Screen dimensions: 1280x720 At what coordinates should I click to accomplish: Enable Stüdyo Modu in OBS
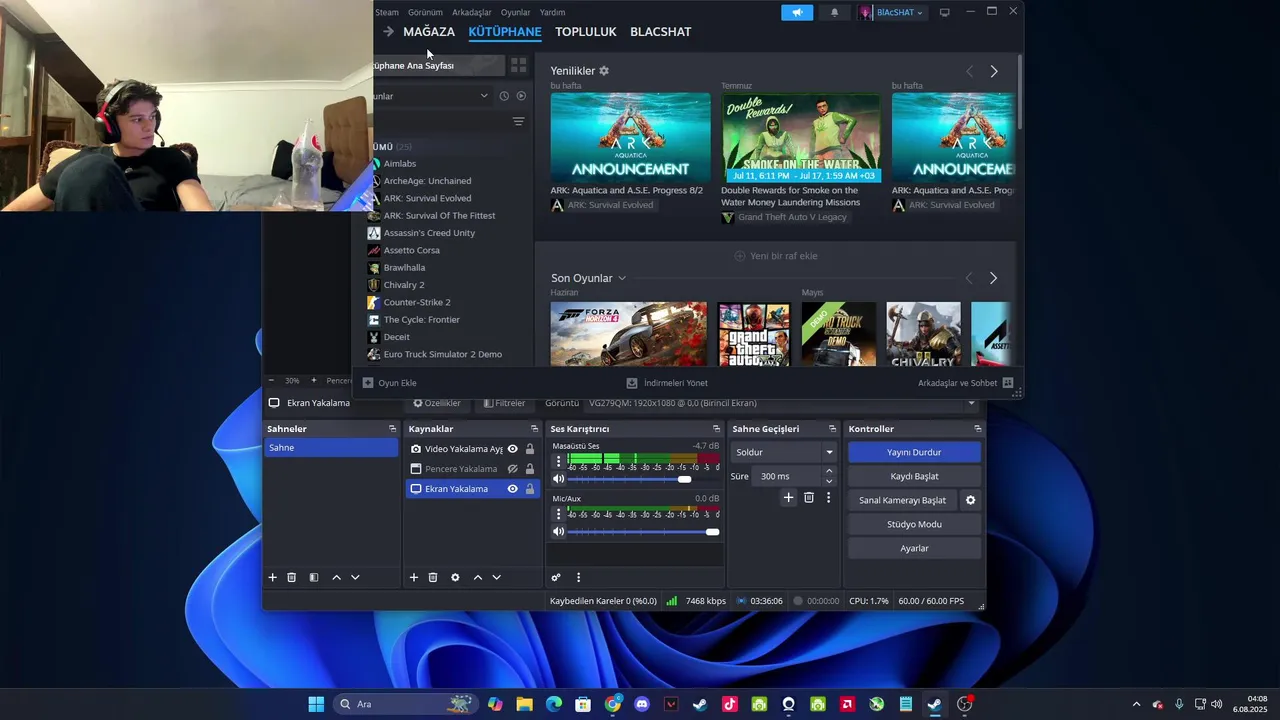[914, 524]
